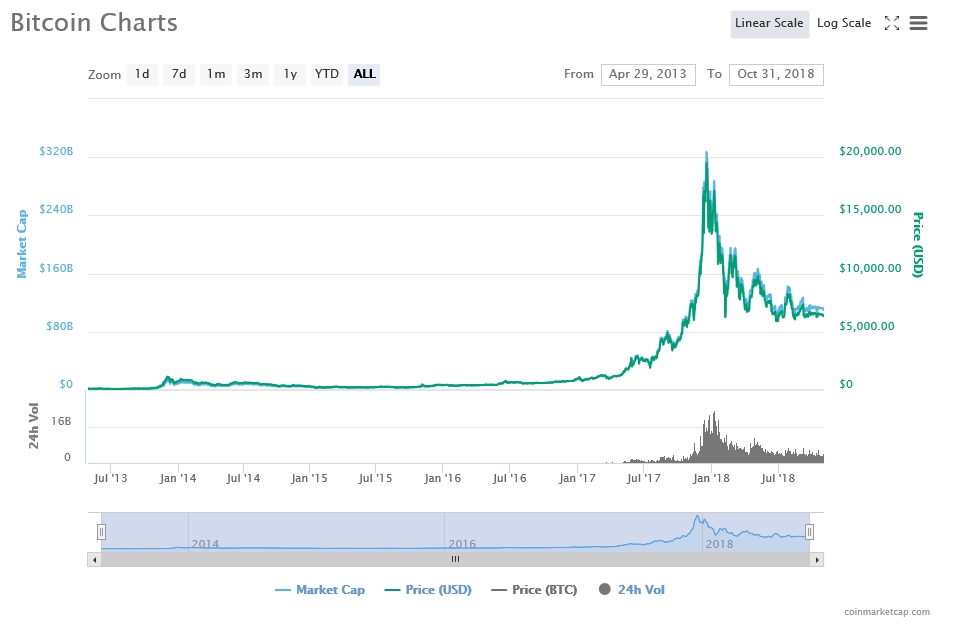Edit the From date field

click(648, 74)
